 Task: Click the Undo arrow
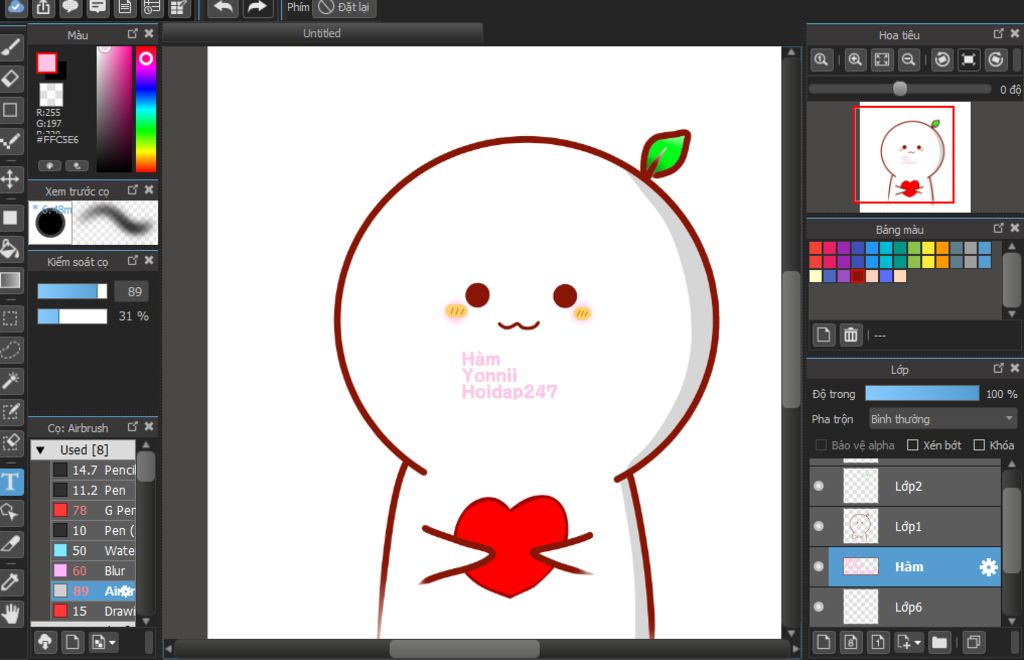tap(223, 8)
